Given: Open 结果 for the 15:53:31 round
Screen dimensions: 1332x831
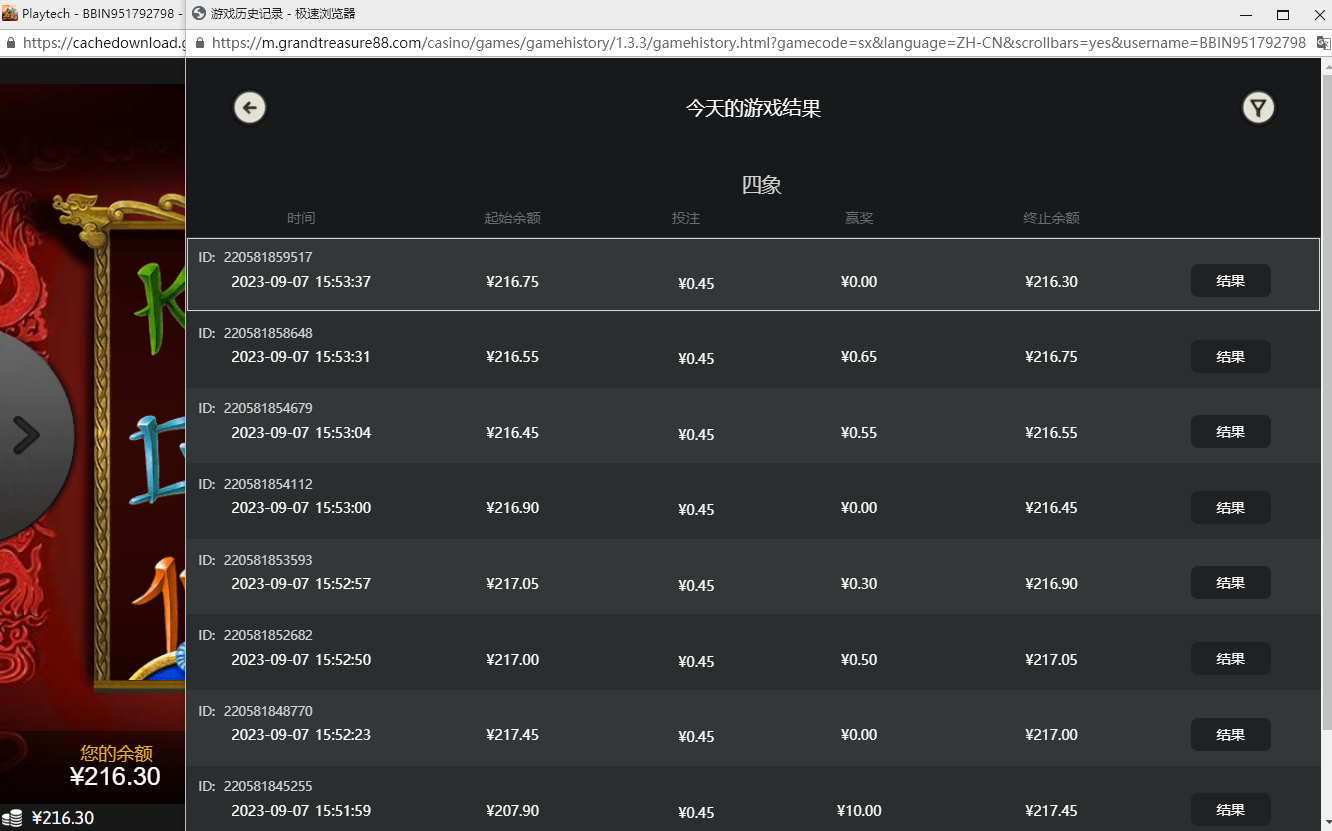Looking at the screenshot, I should coord(1230,357).
